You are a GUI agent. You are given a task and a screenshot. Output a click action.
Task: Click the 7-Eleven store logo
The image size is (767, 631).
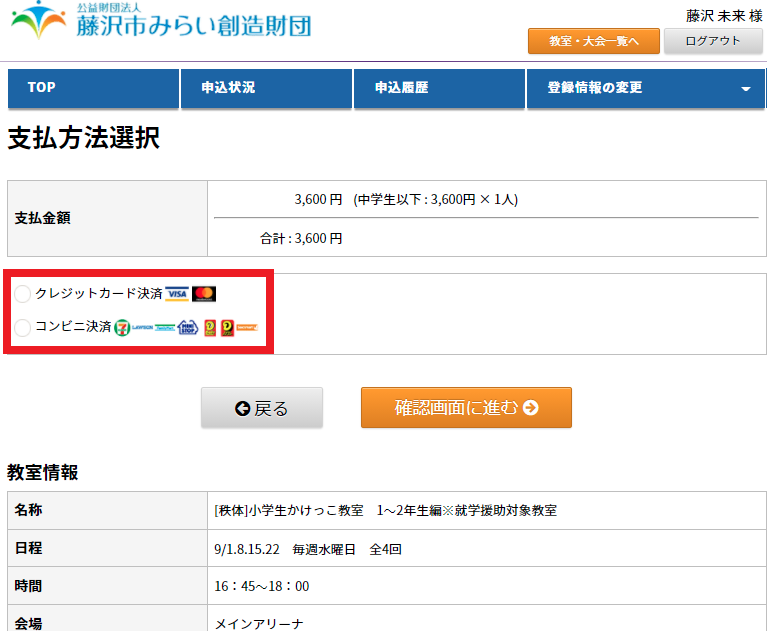pyautogui.click(x=122, y=327)
